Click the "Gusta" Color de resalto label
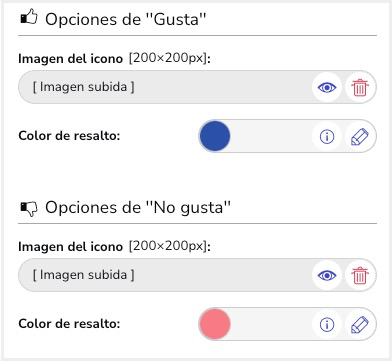 [x=69, y=136]
